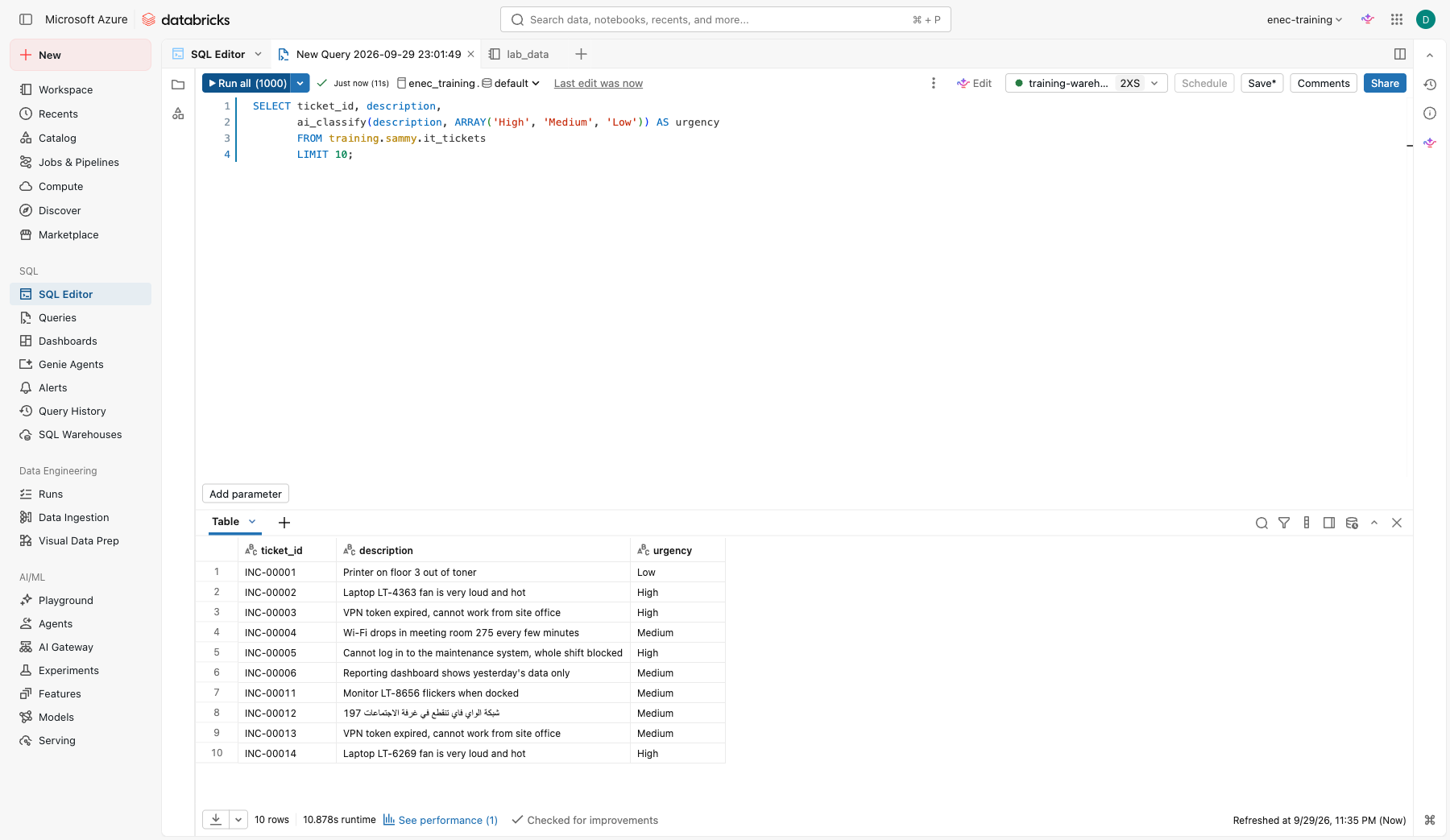This screenshot has height=840, width=1450.
Task: Open download options dropdown arrow
Action: 238,820
